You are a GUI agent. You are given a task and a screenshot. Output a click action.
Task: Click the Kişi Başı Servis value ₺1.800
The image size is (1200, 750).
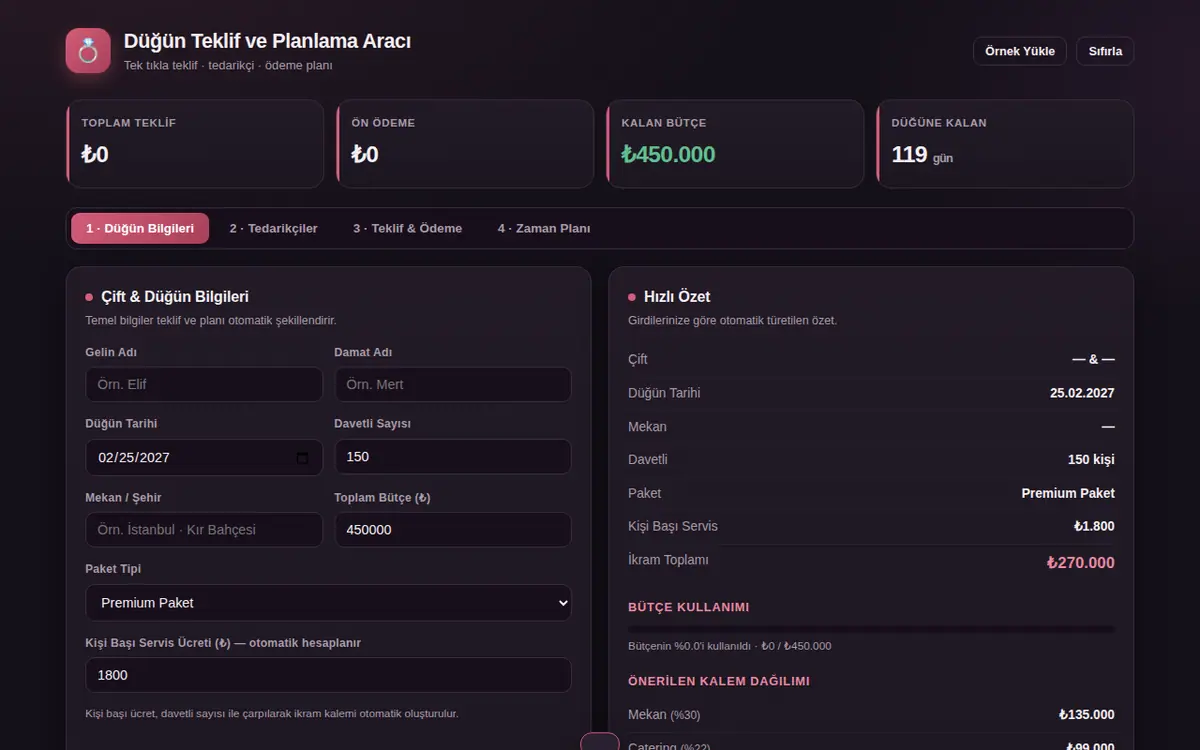coord(1094,526)
